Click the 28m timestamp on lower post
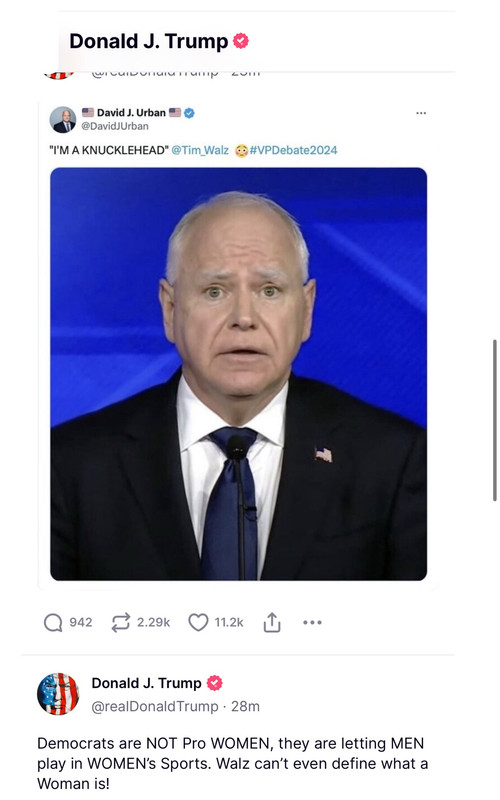The height and width of the screenshot is (800, 500). point(245,706)
